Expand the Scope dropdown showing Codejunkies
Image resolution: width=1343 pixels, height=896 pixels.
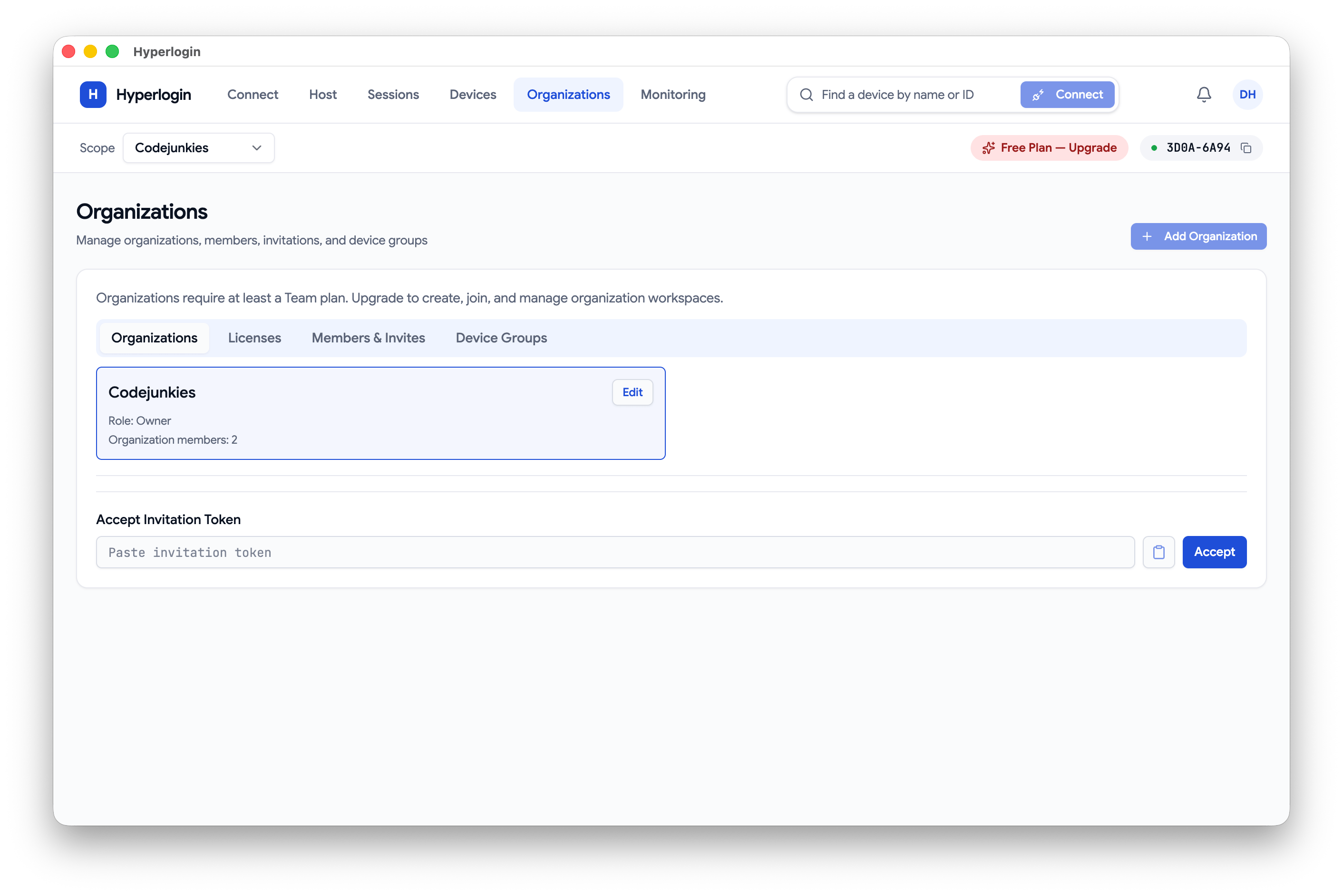point(199,148)
